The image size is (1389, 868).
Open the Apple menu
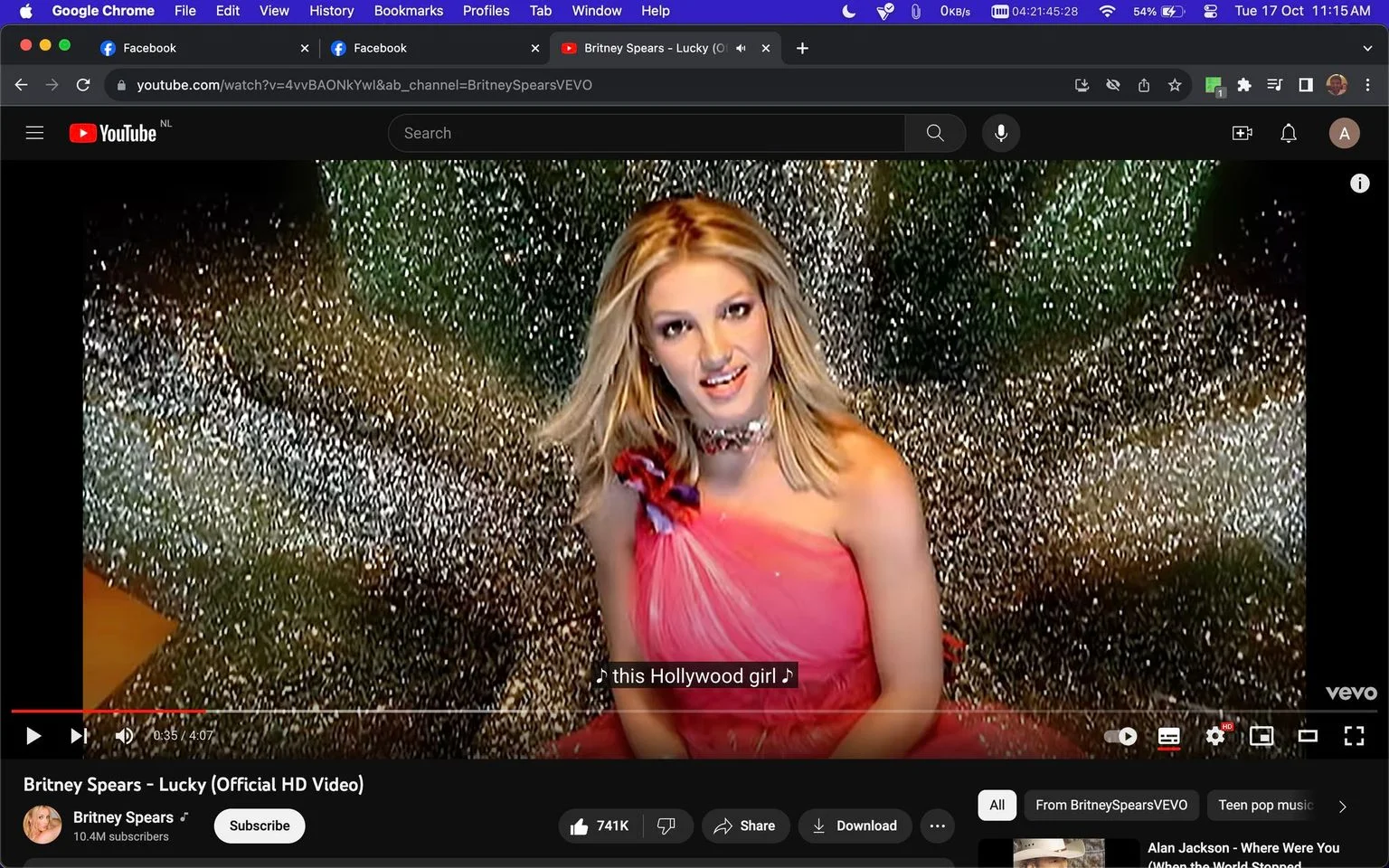click(x=25, y=11)
